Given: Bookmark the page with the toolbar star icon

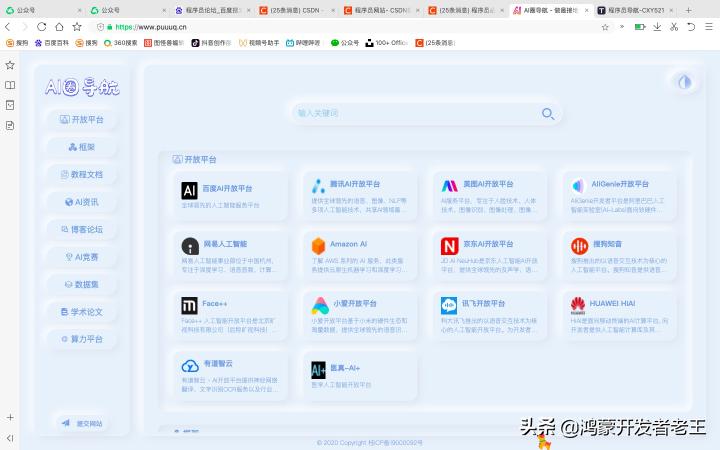Looking at the screenshot, I should 77,27.
